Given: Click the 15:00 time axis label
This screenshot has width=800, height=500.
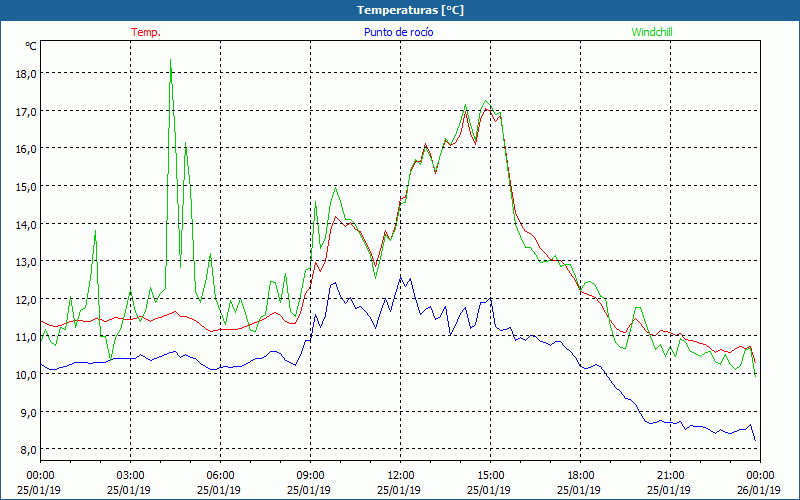Looking at the screenshot, I should click(490, 476).
